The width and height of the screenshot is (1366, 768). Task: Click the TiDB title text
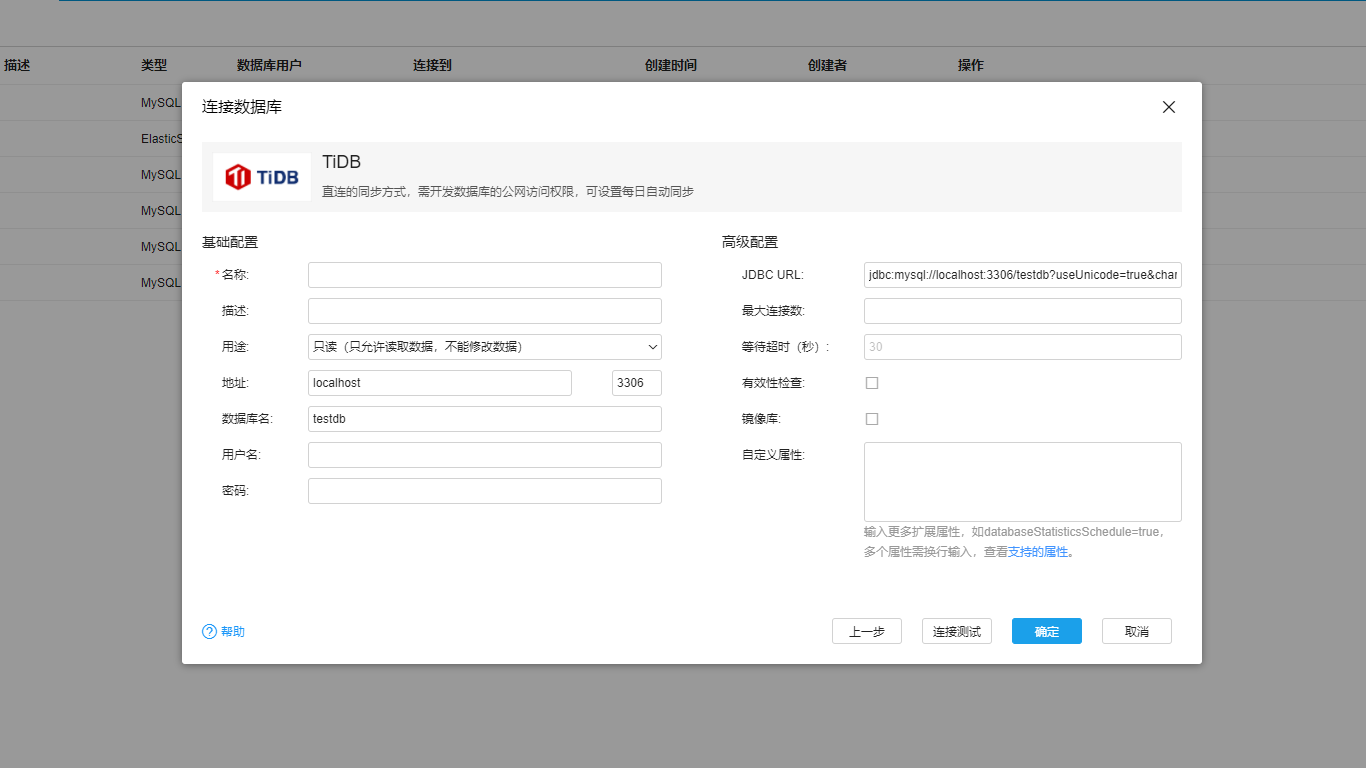pyautogui.click(x=341, y=162)
